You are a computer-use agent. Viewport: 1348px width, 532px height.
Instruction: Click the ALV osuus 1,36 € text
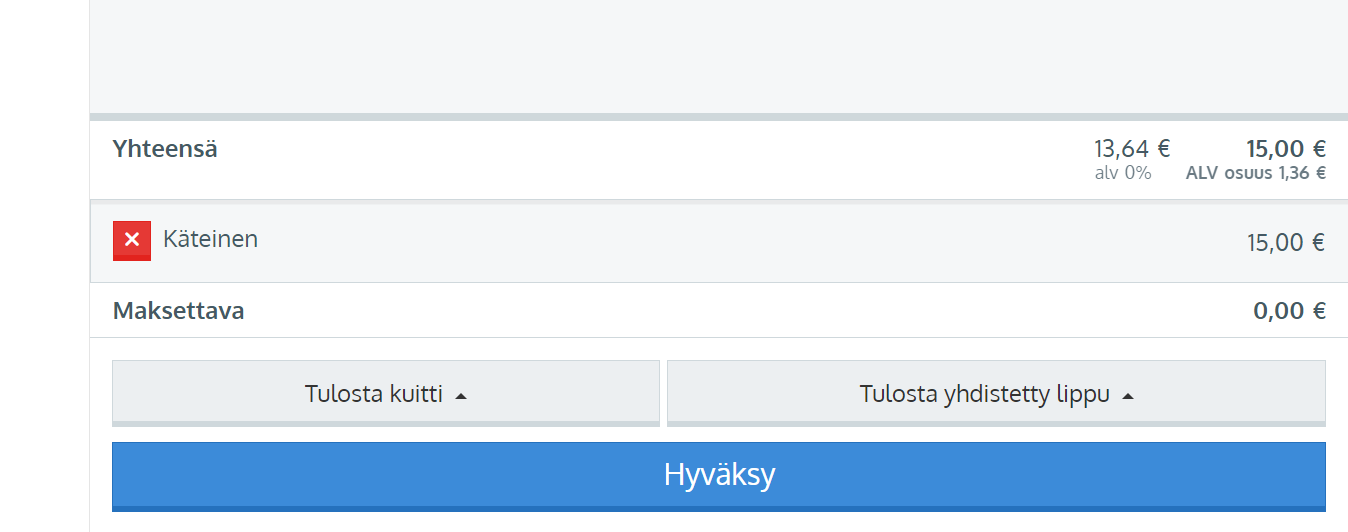tap(1256, 173)
